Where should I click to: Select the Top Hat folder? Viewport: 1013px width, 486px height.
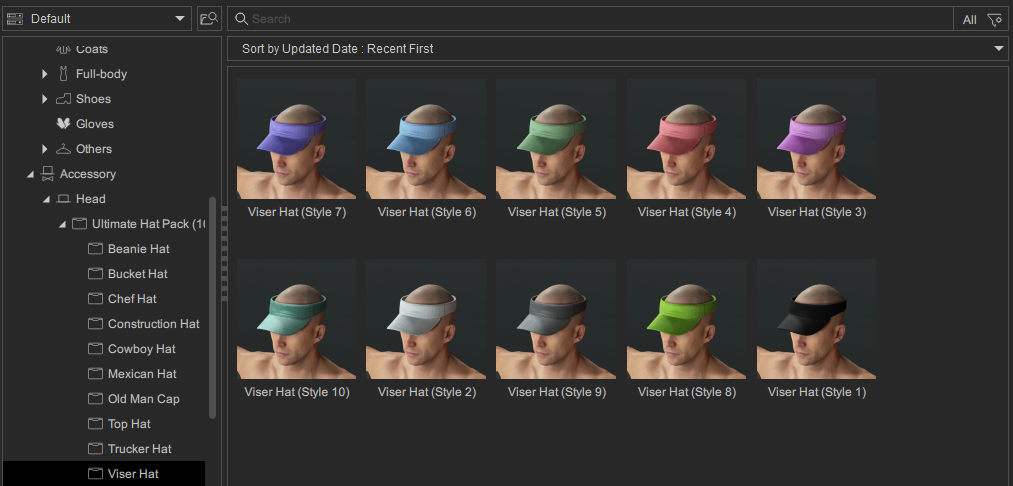point(129,424)
